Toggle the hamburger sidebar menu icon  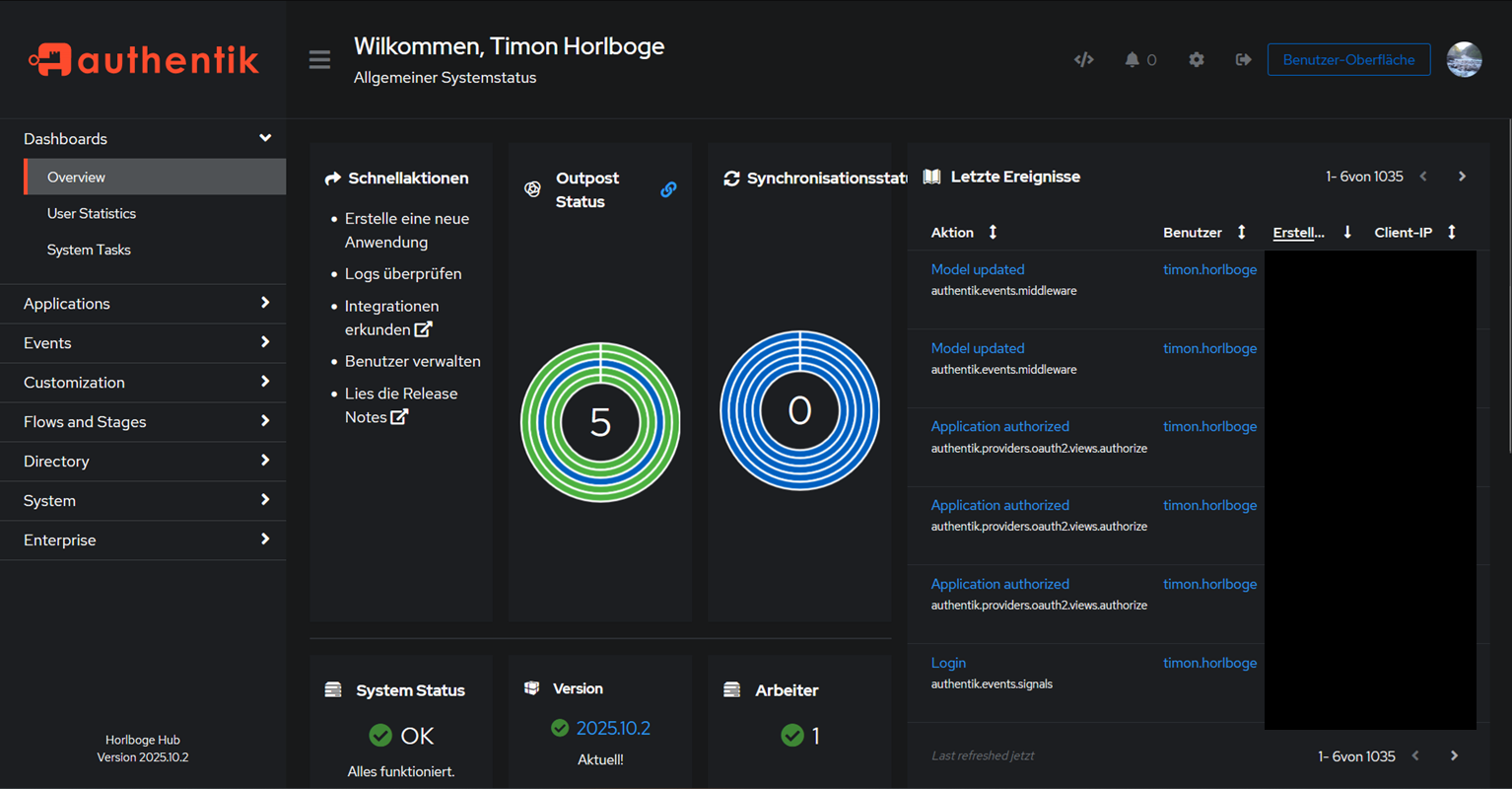319,60
